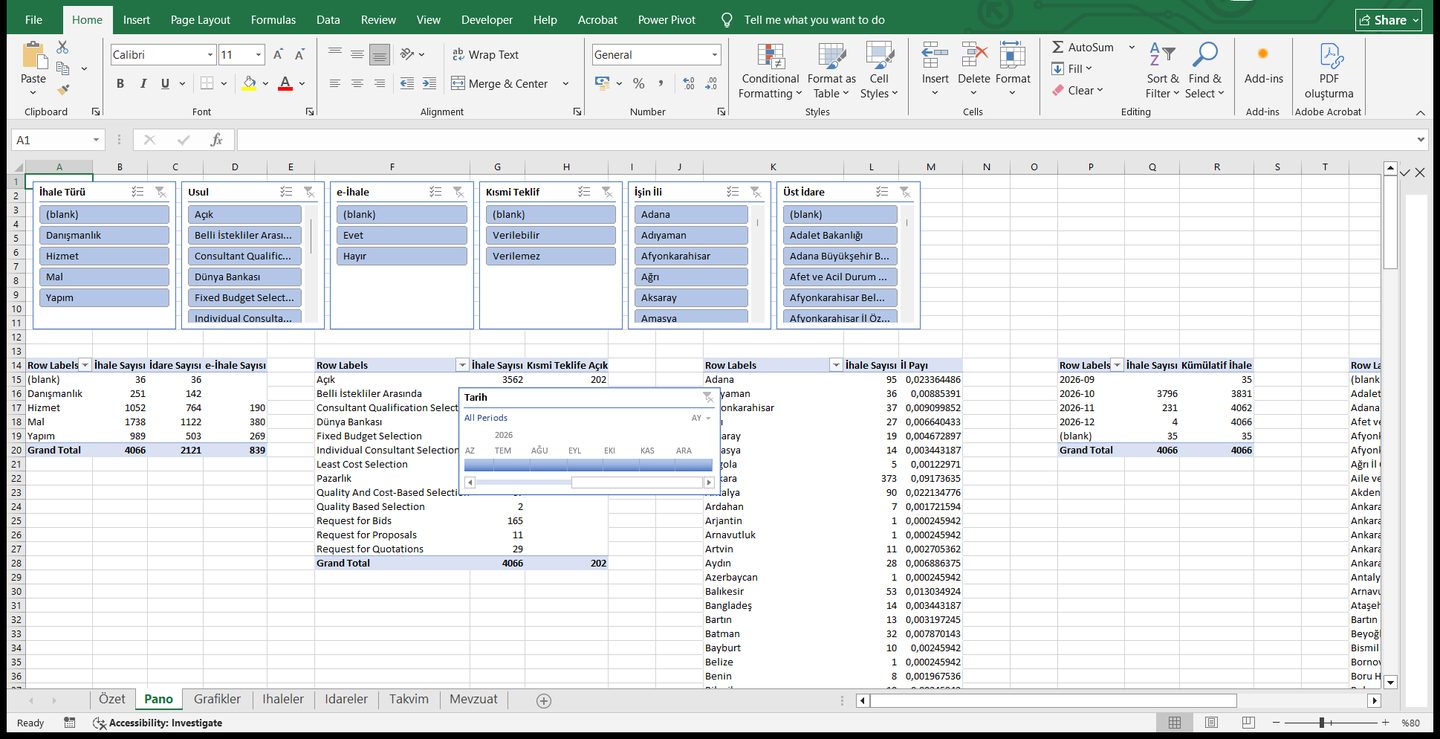Click AutoSum sigma icon

[1058, 47]
